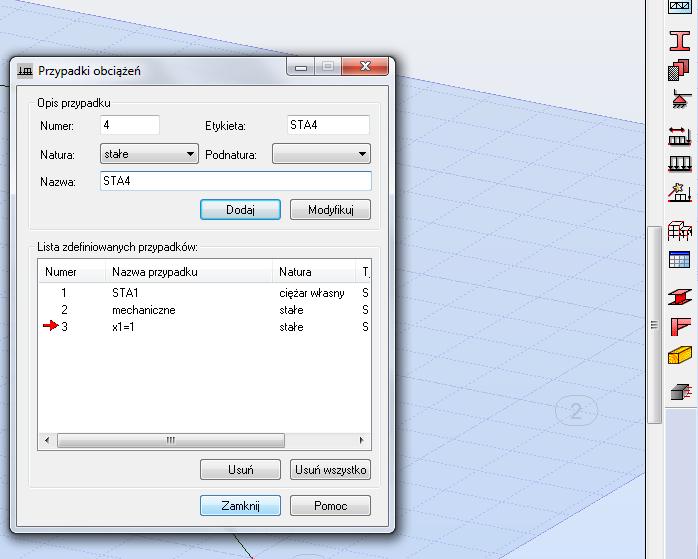Open the gray solid stress icon
Viewport: 698px width, 559px height.
click(681, 392)
